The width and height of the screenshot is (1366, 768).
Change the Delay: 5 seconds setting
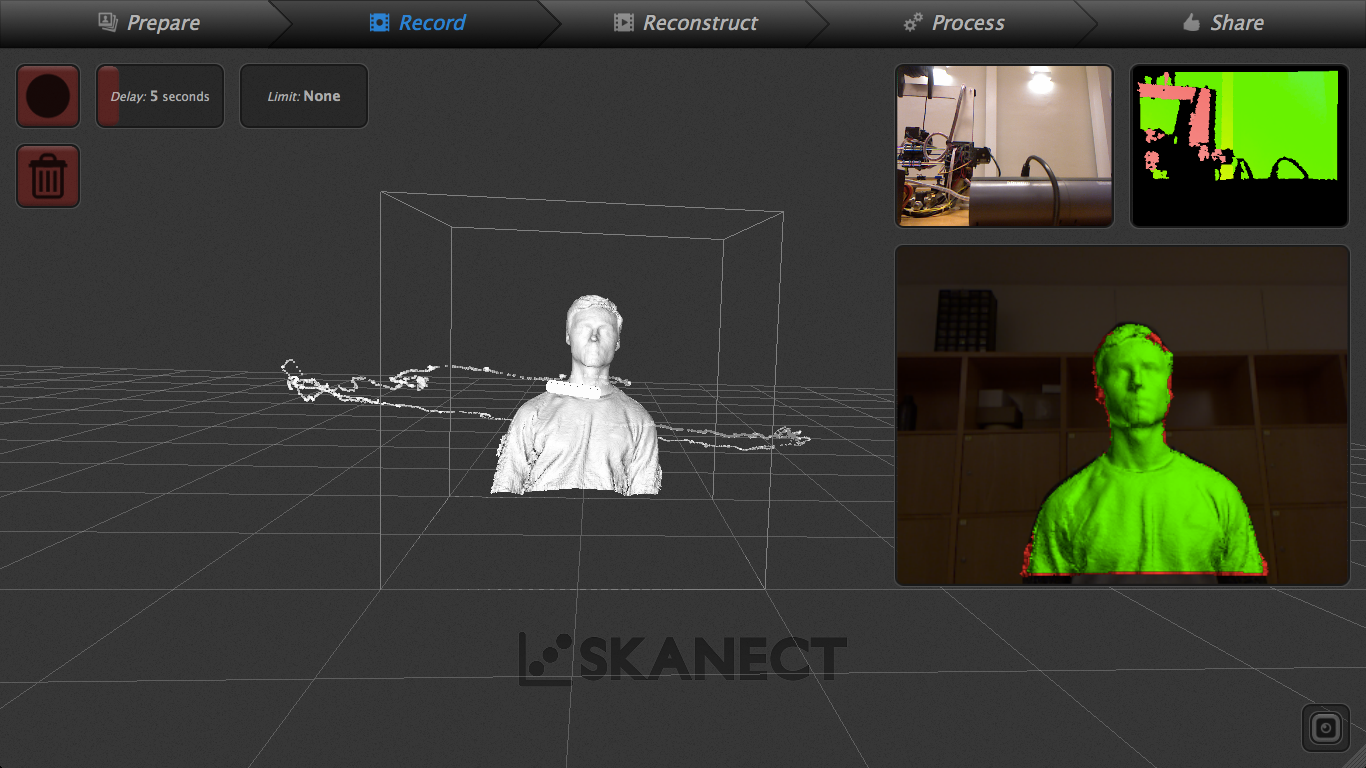pyautogui.click(x=160, y=96)
